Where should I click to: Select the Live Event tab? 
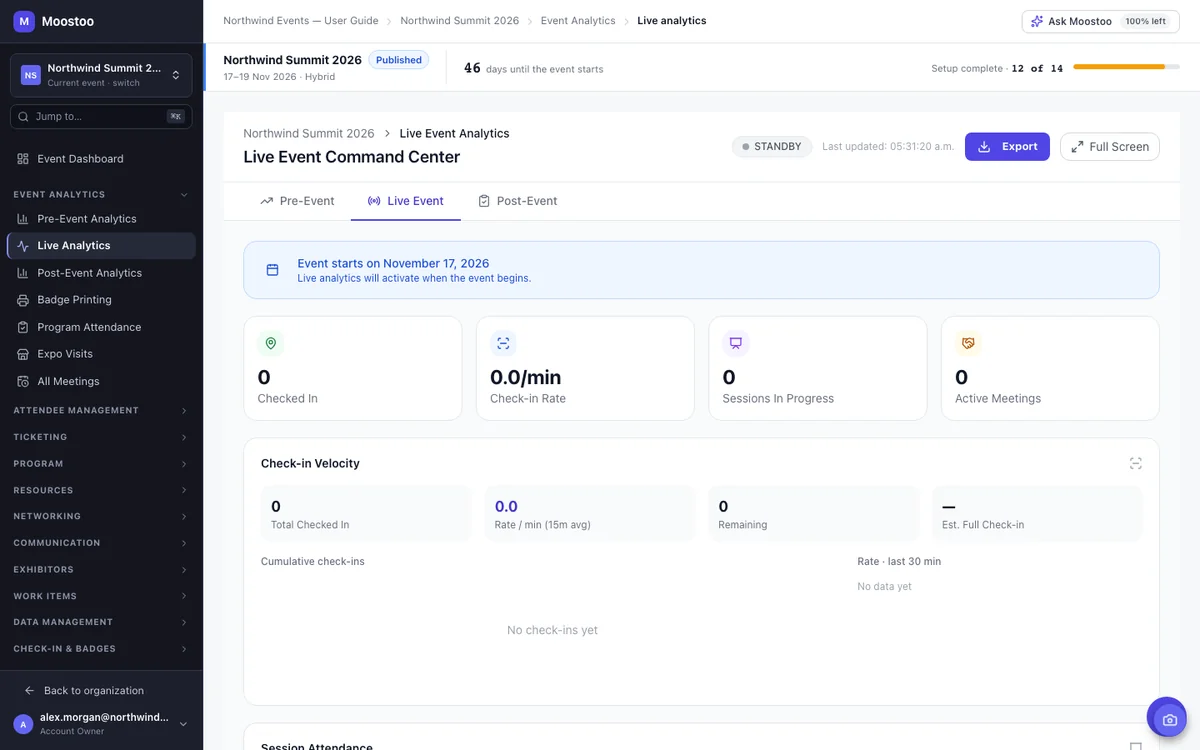point(406,201)
